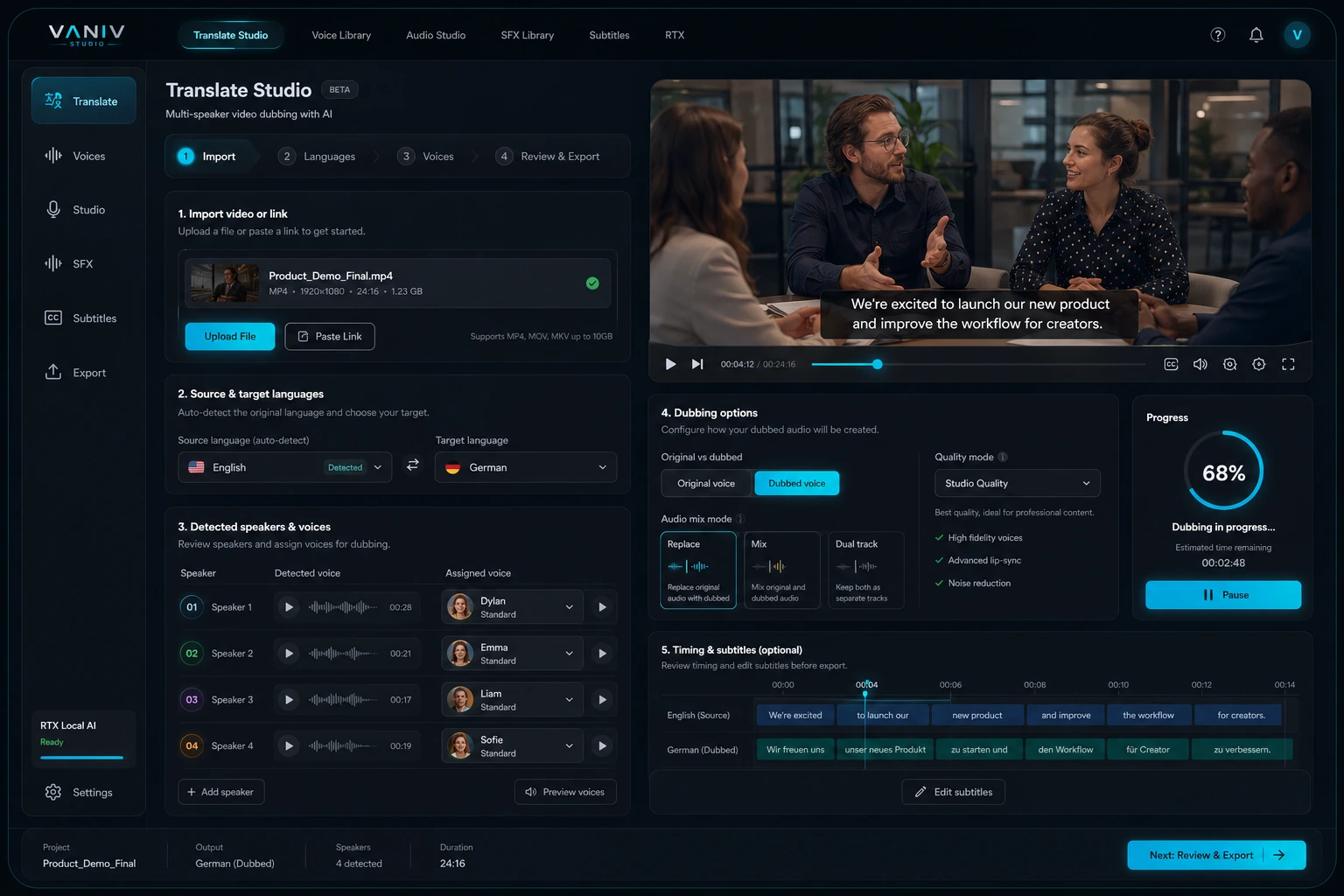Switch to the Dubbed voice option
1344x896 pixels.
(x=796, y=483)
